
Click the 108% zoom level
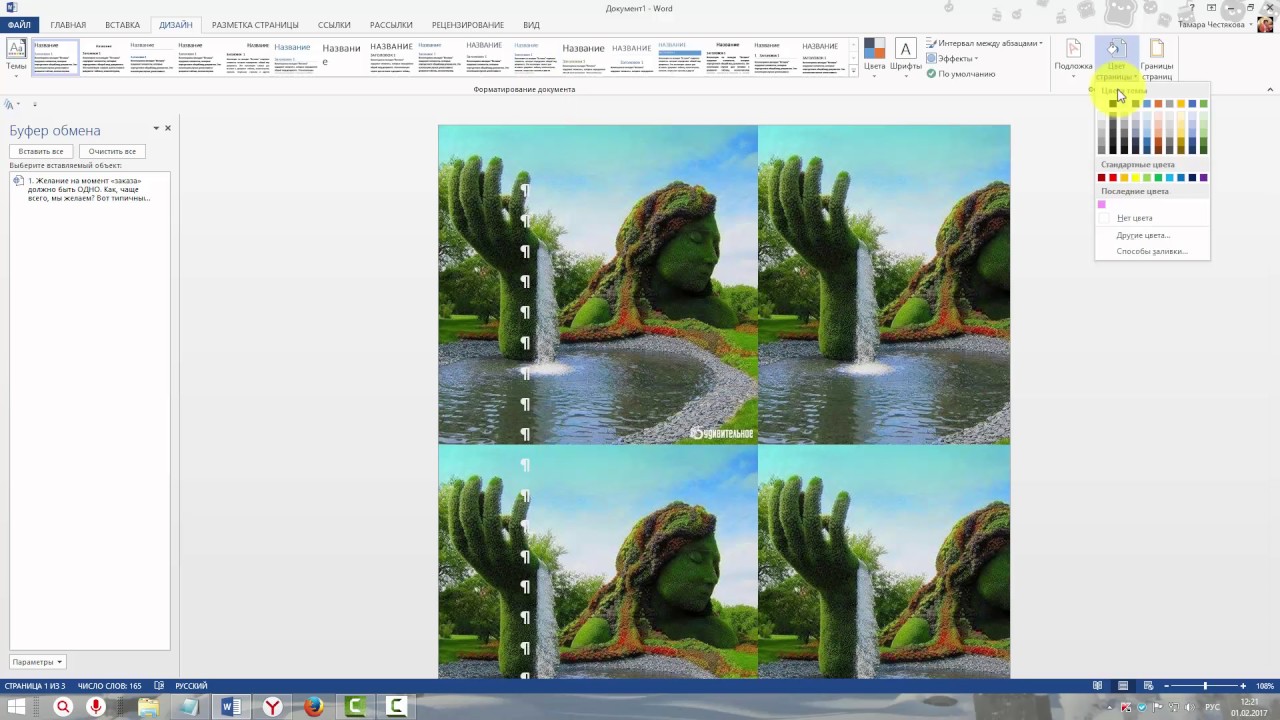(1265, 686)
